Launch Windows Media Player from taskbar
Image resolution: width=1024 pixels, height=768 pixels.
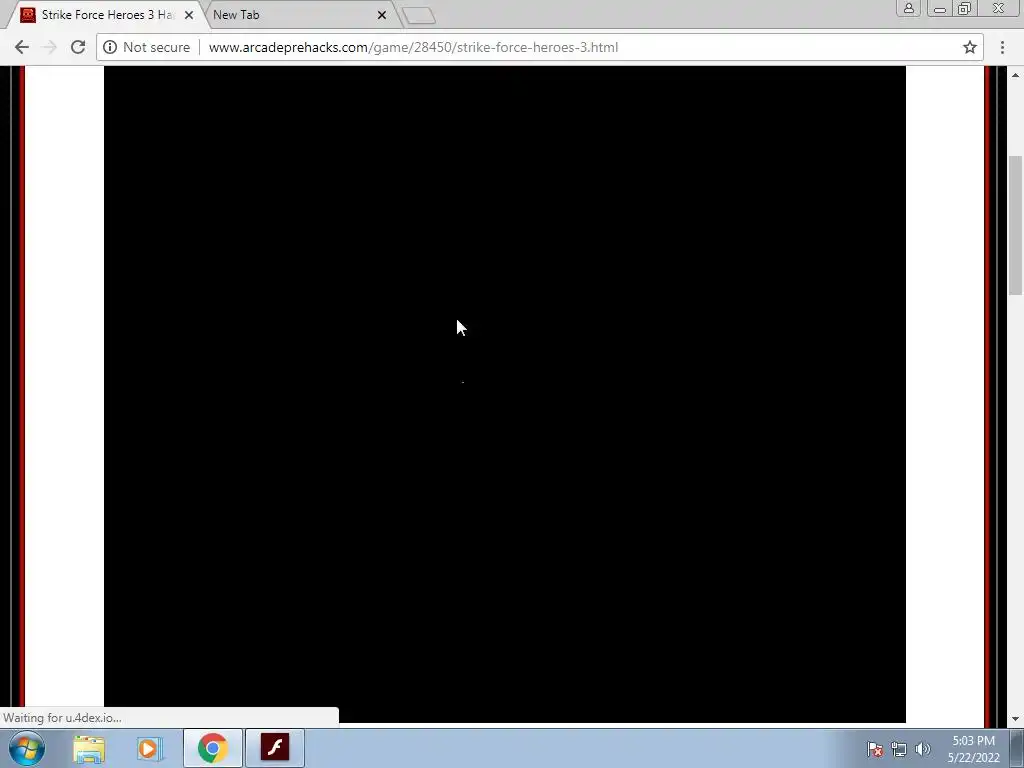pyautogui.click(x=150, y=748)
